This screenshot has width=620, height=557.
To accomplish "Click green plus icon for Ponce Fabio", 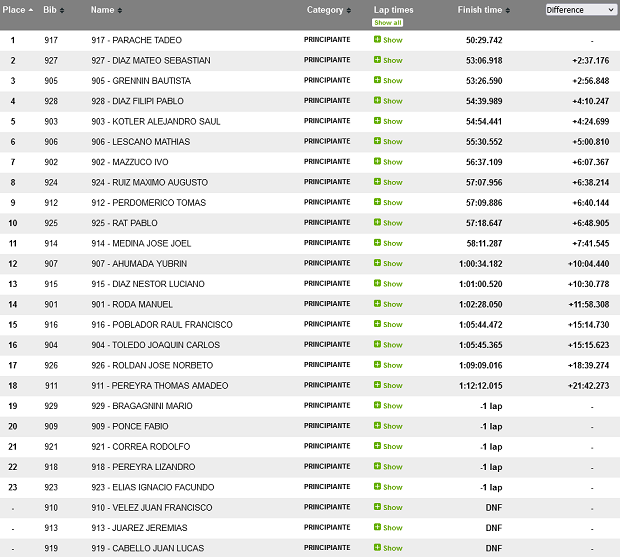I will [377, 426].
